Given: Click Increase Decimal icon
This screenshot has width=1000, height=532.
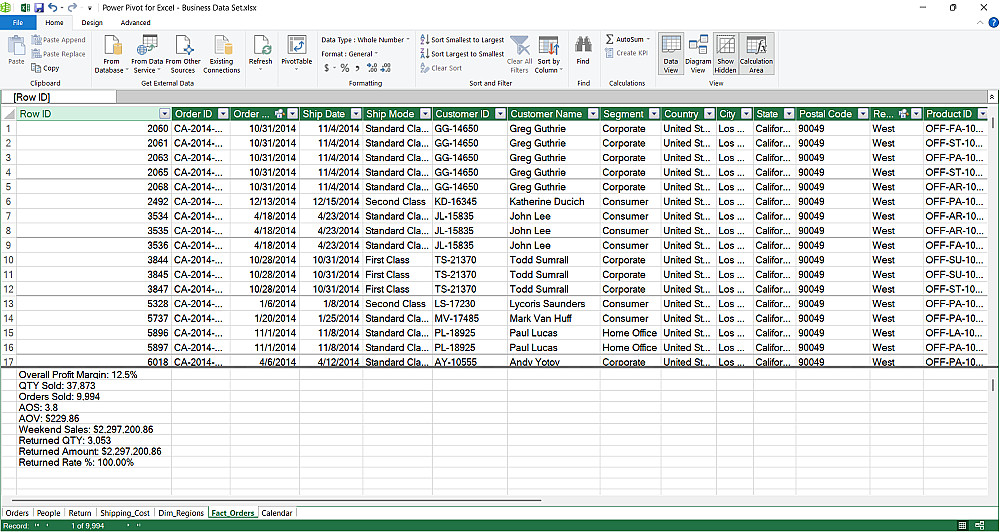Looking at the screenshot, I should coord(373,68).
